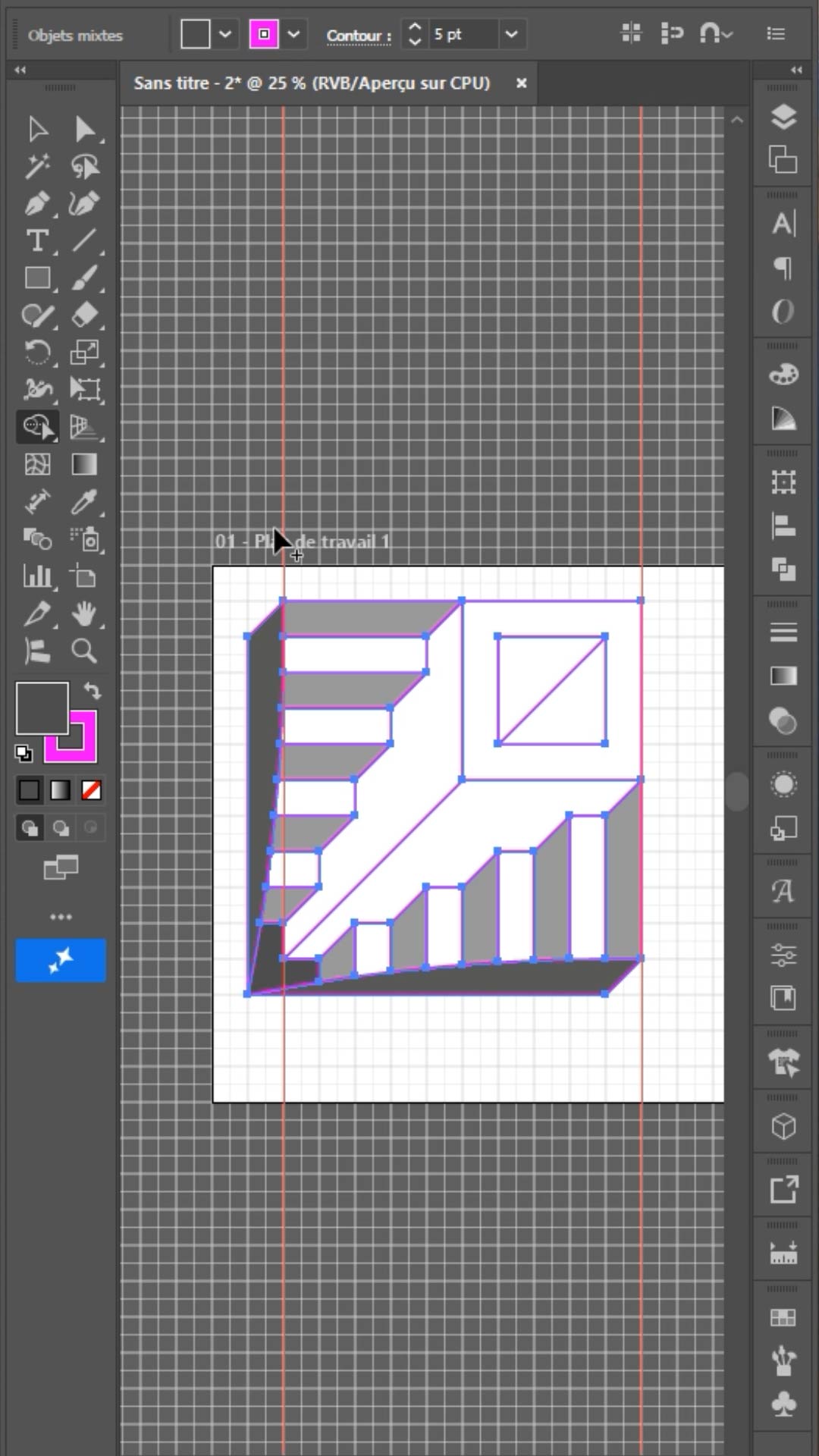Select the Pen tool
Viewport: 819px width, 1456px height.
click(37, 203)
